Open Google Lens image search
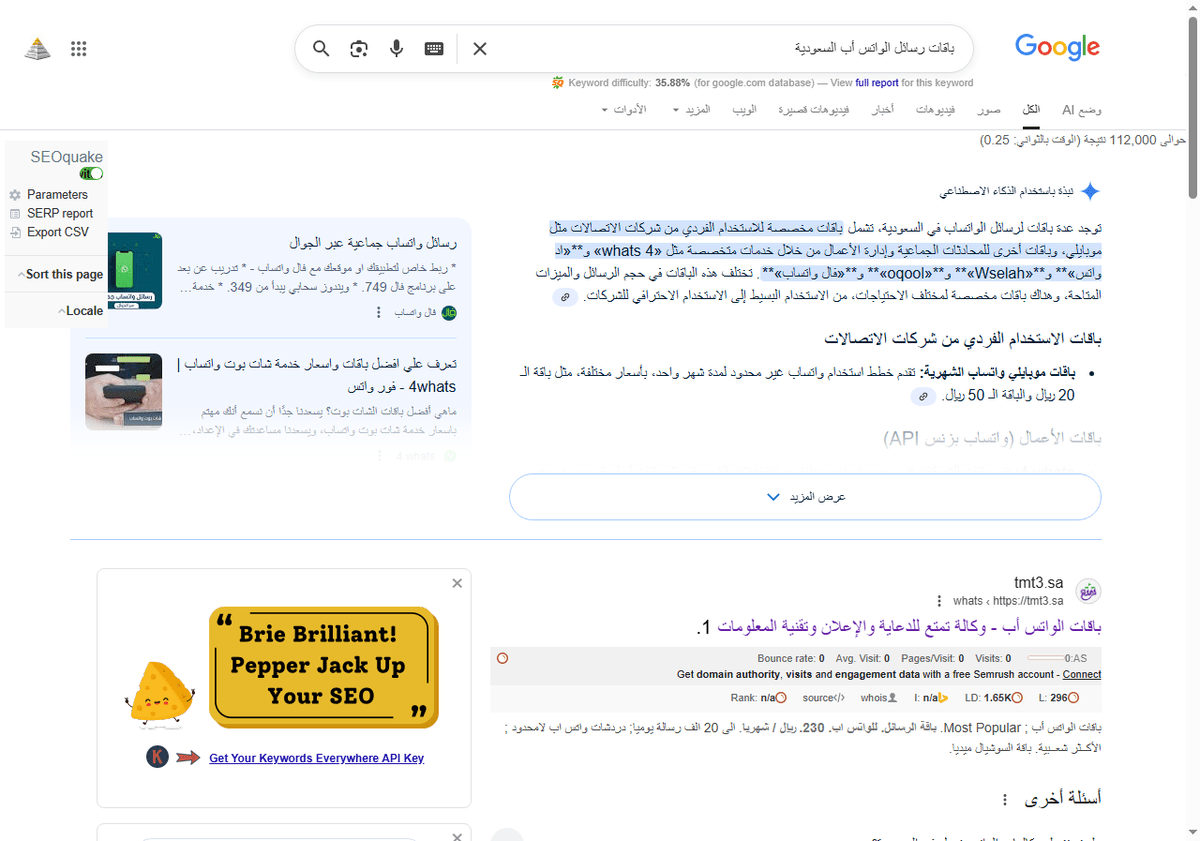 click(x=359, y=48)
